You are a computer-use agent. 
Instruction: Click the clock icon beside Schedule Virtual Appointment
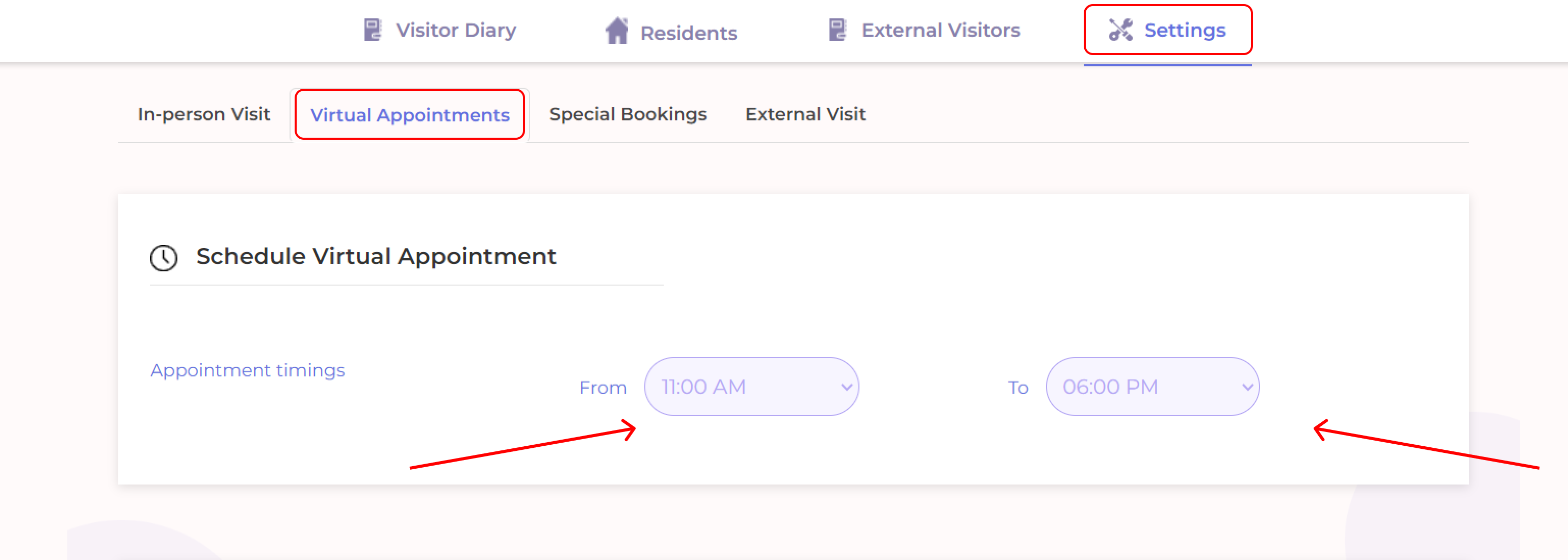(x=163, y=258)
